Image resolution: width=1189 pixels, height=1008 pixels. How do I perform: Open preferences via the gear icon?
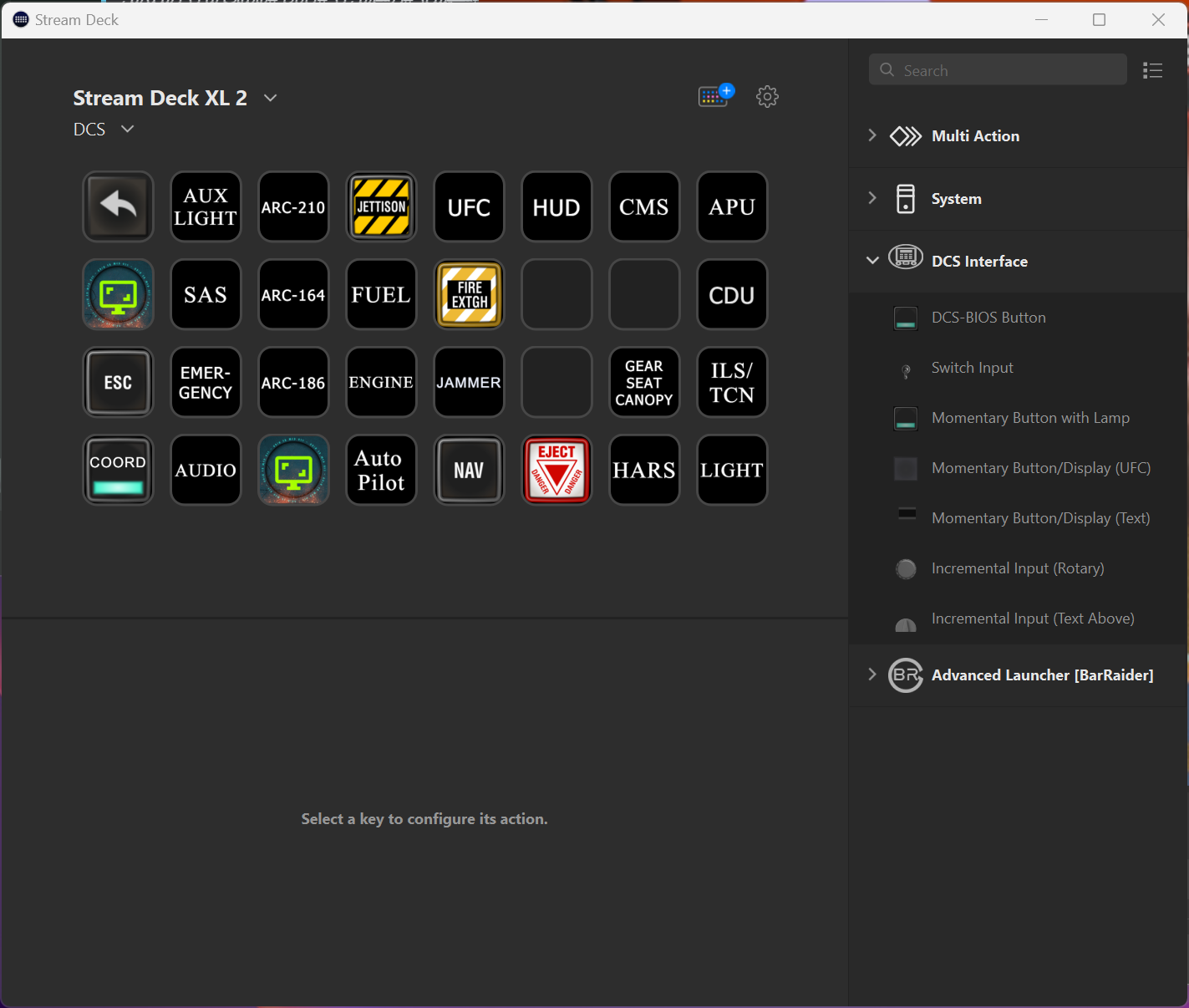[x=767, y=96]
